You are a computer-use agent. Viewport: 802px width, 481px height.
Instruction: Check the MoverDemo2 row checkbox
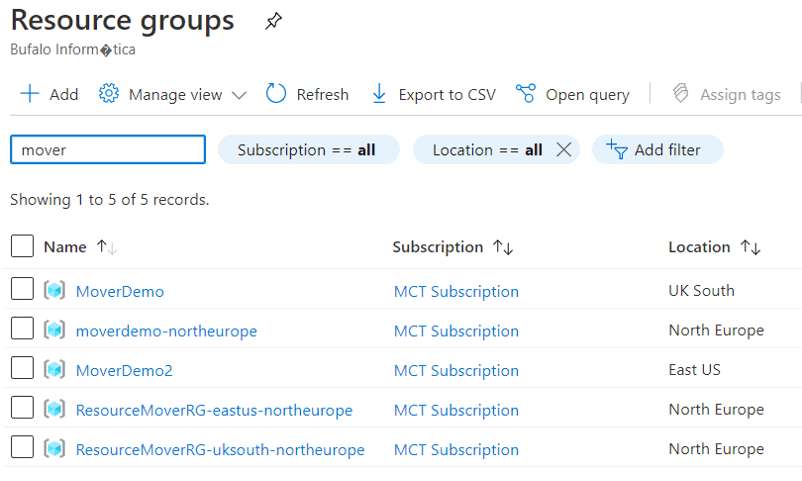coord(23,367)
